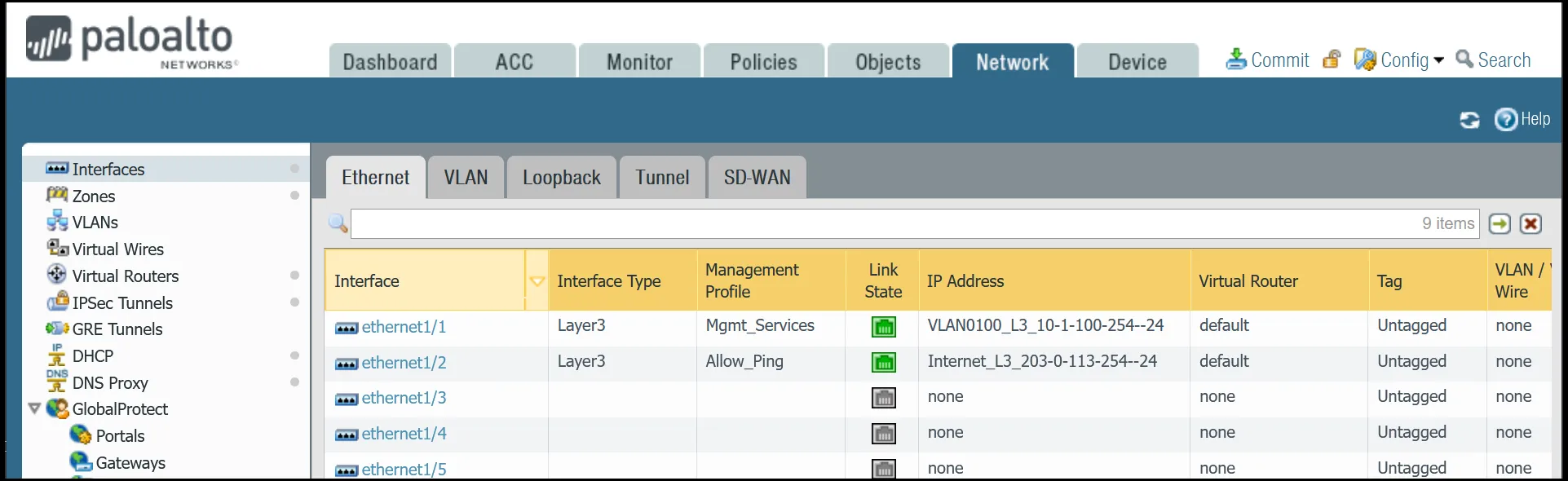Click the magnifier icon beside filter box
The image size is (1568, 481).
pos(338,223)
